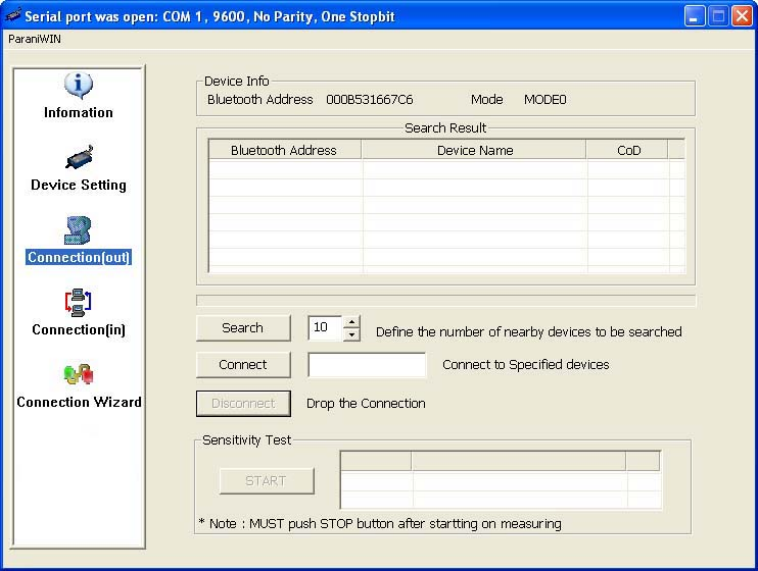This screenshot has width=758, height=571.
Task: Open the Connection(in) computers icon
Action: click(78, 302)
